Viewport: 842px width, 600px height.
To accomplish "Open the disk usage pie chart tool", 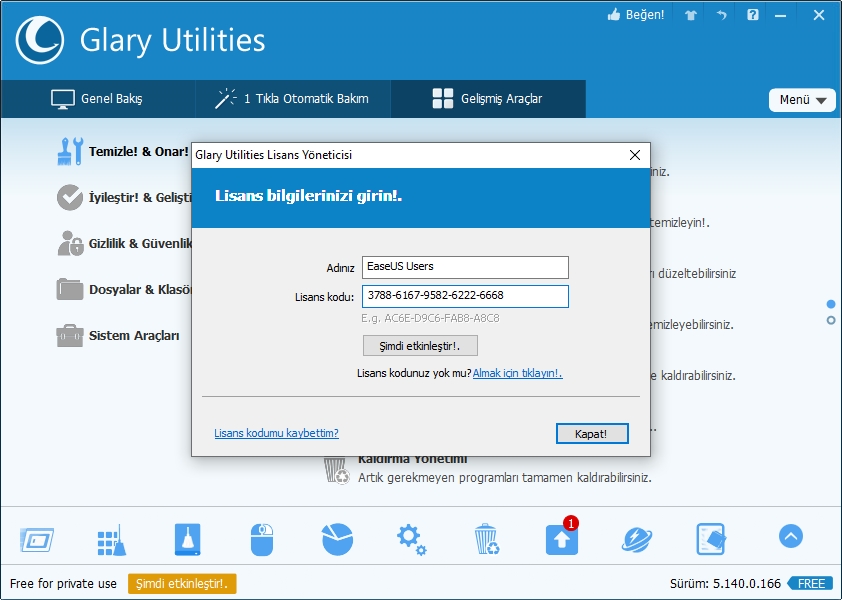I will click(336, 537).
